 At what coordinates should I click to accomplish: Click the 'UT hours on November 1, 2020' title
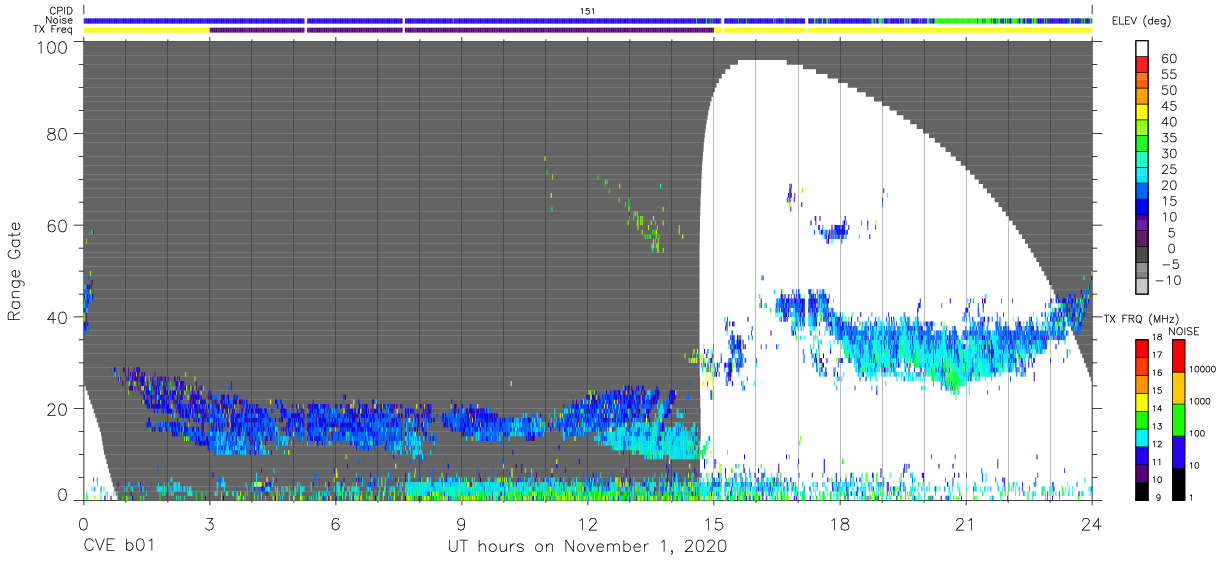coord(587,546)
